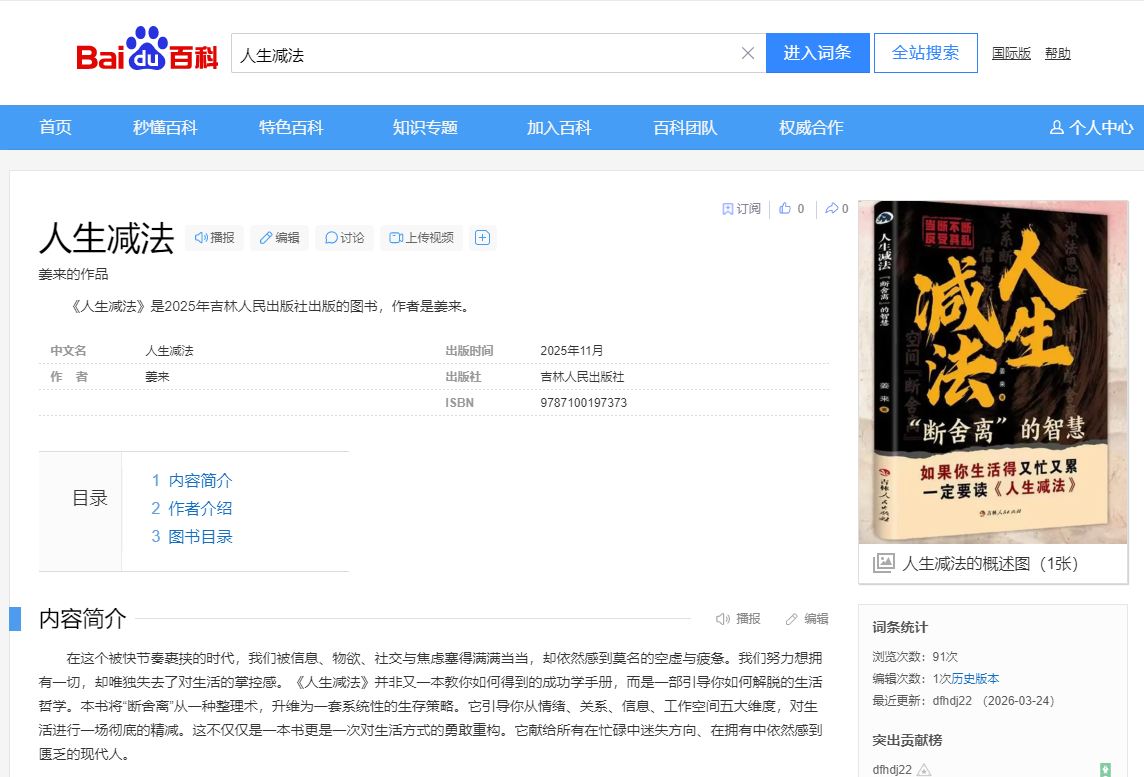The height and width of the screenshot is (777, 1144).
Task: Click the plus icon after 上传视频
Action: point(482,238)
